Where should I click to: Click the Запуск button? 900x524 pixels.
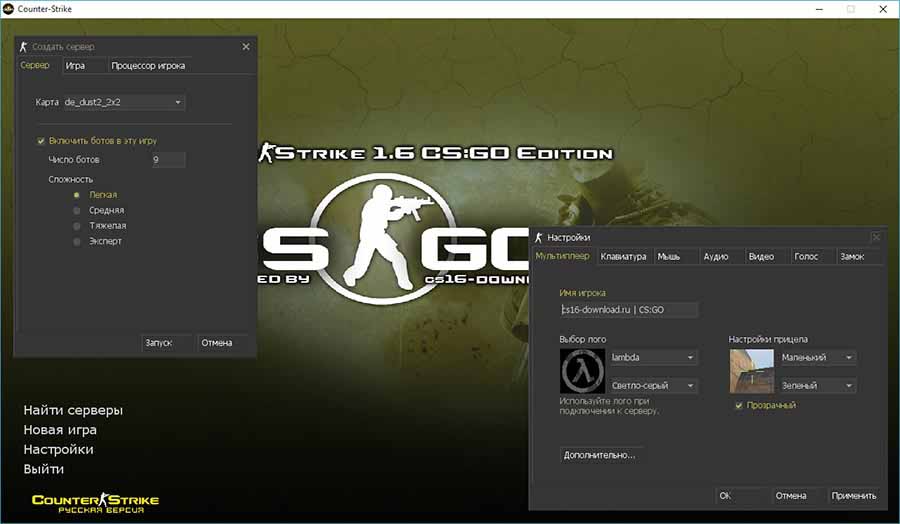coord(166,343)
